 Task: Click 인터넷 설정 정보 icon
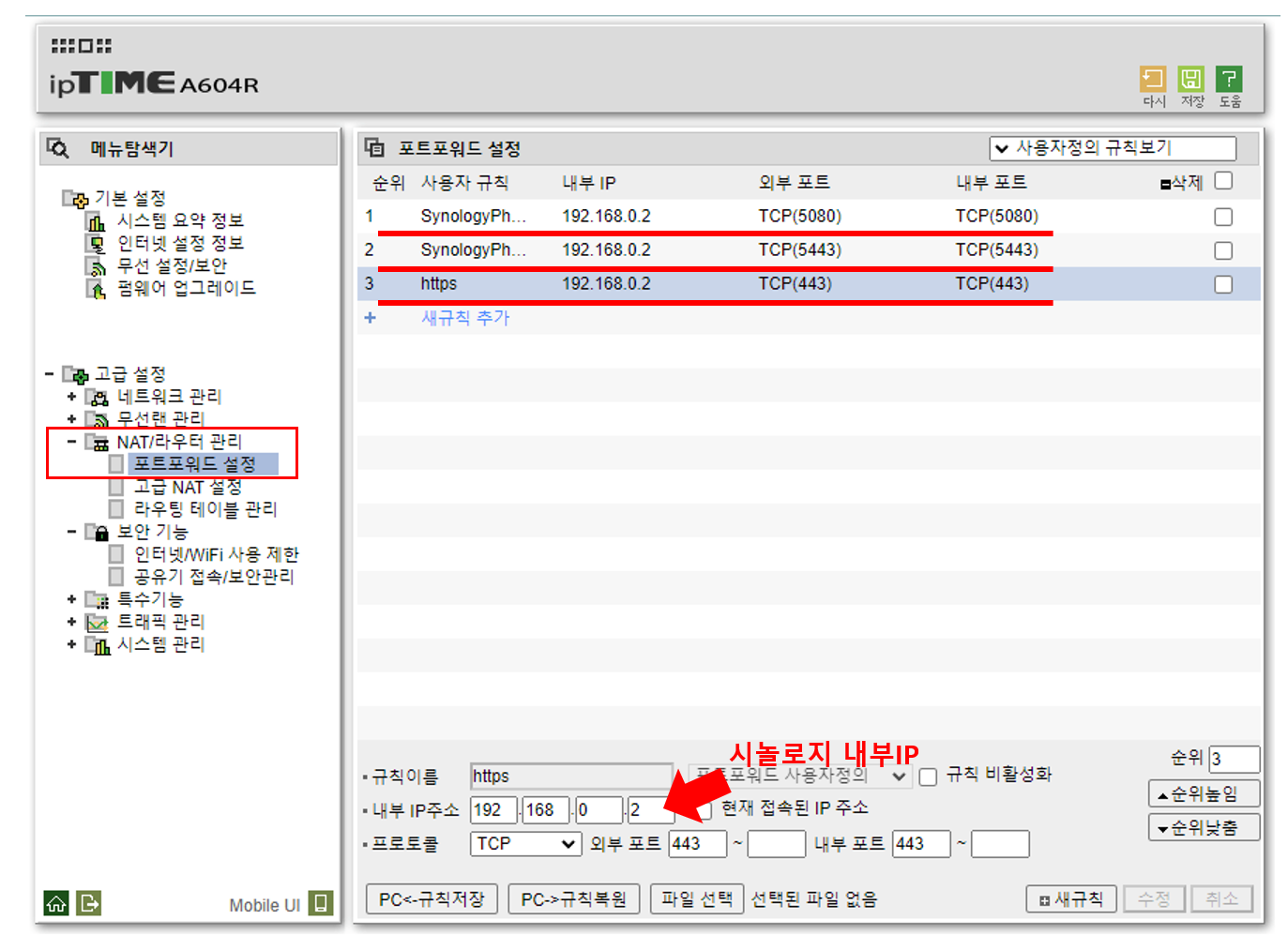pos(96,244)
